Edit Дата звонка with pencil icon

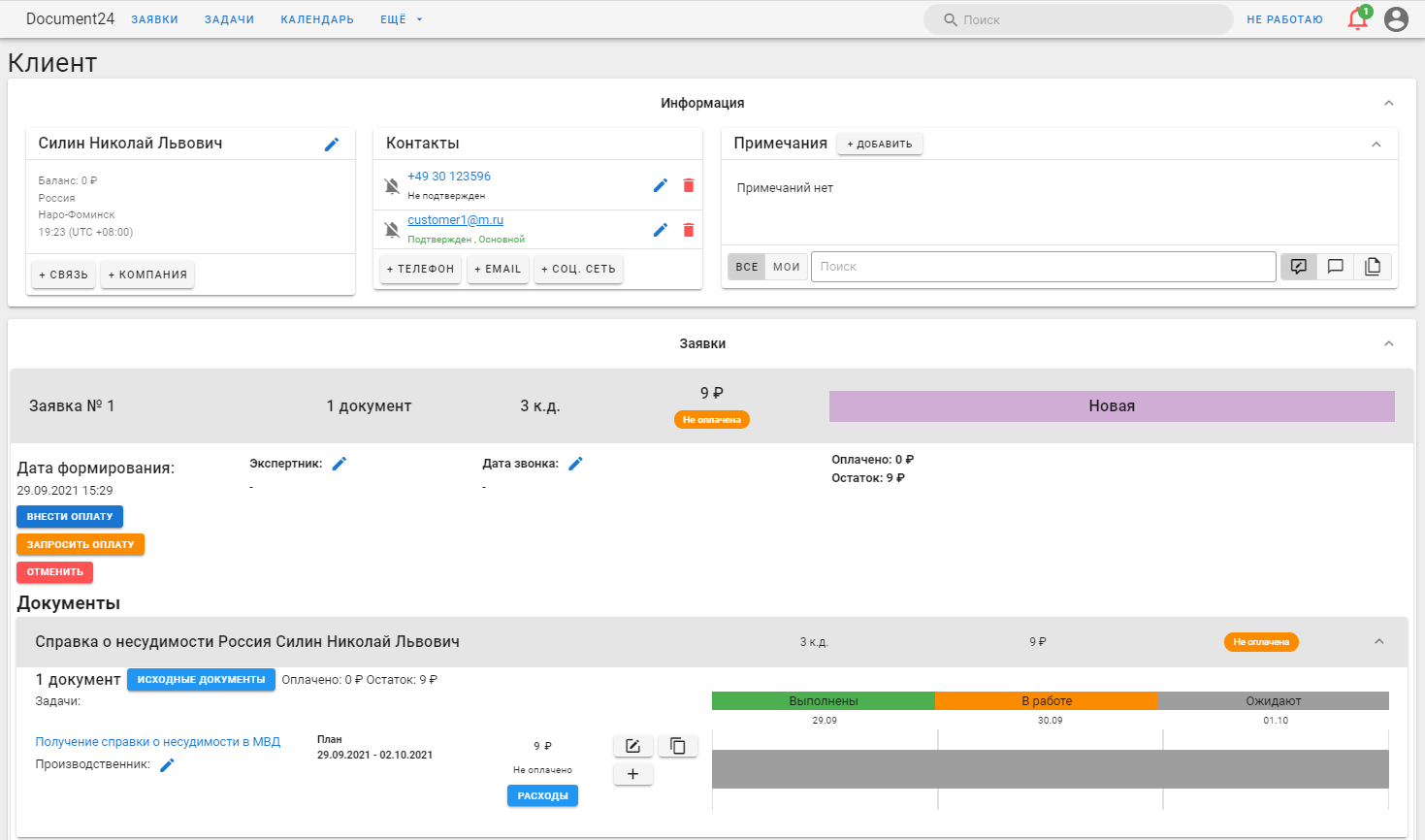(575, 464)
